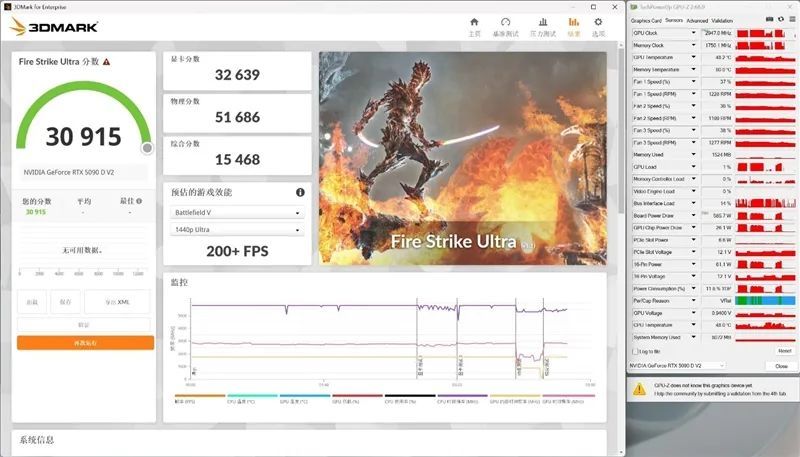
Task: Click the yellow warning icon in GPU-Z notice
Action: 639,390
